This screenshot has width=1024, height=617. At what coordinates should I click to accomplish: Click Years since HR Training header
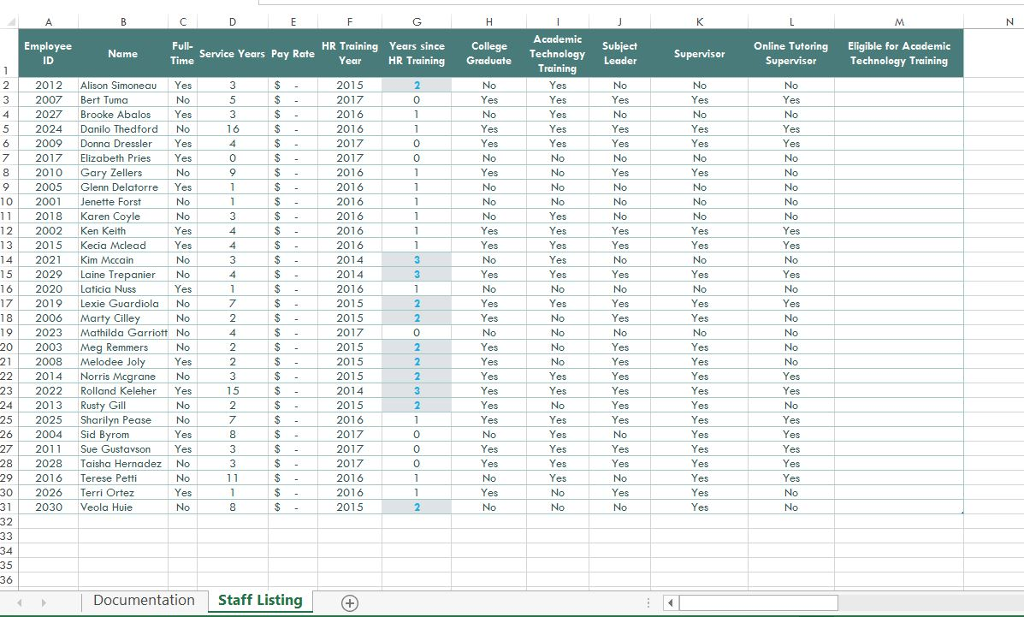click(x=417, y=54)
